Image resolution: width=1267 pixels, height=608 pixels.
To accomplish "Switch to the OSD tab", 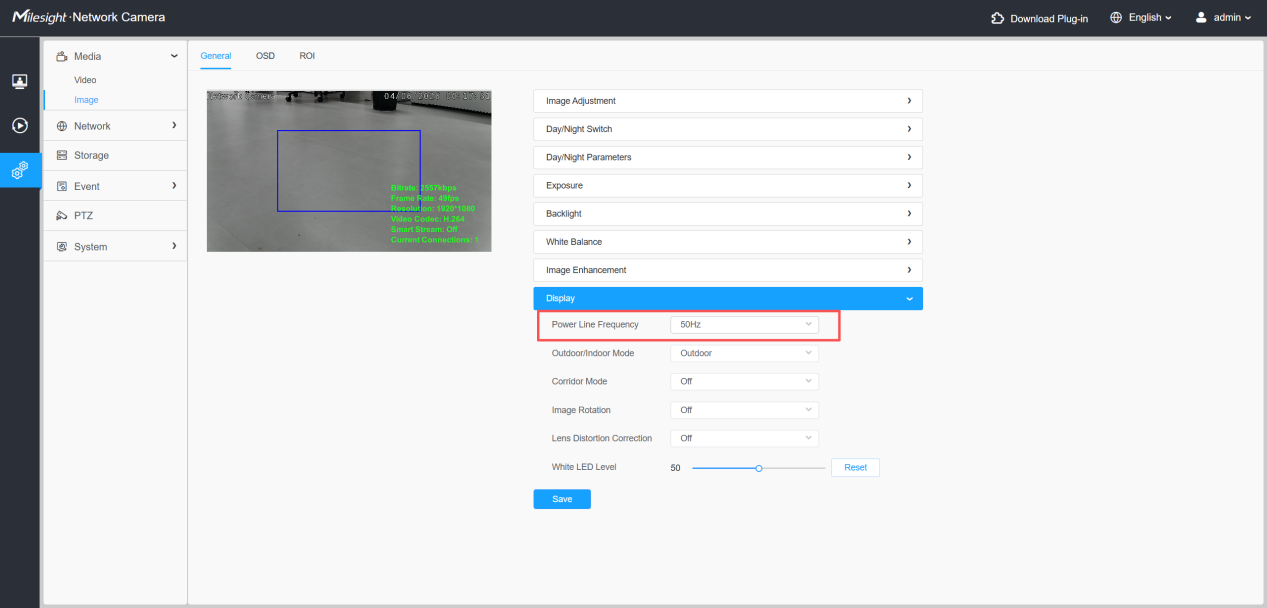I will tap(265, 56).
